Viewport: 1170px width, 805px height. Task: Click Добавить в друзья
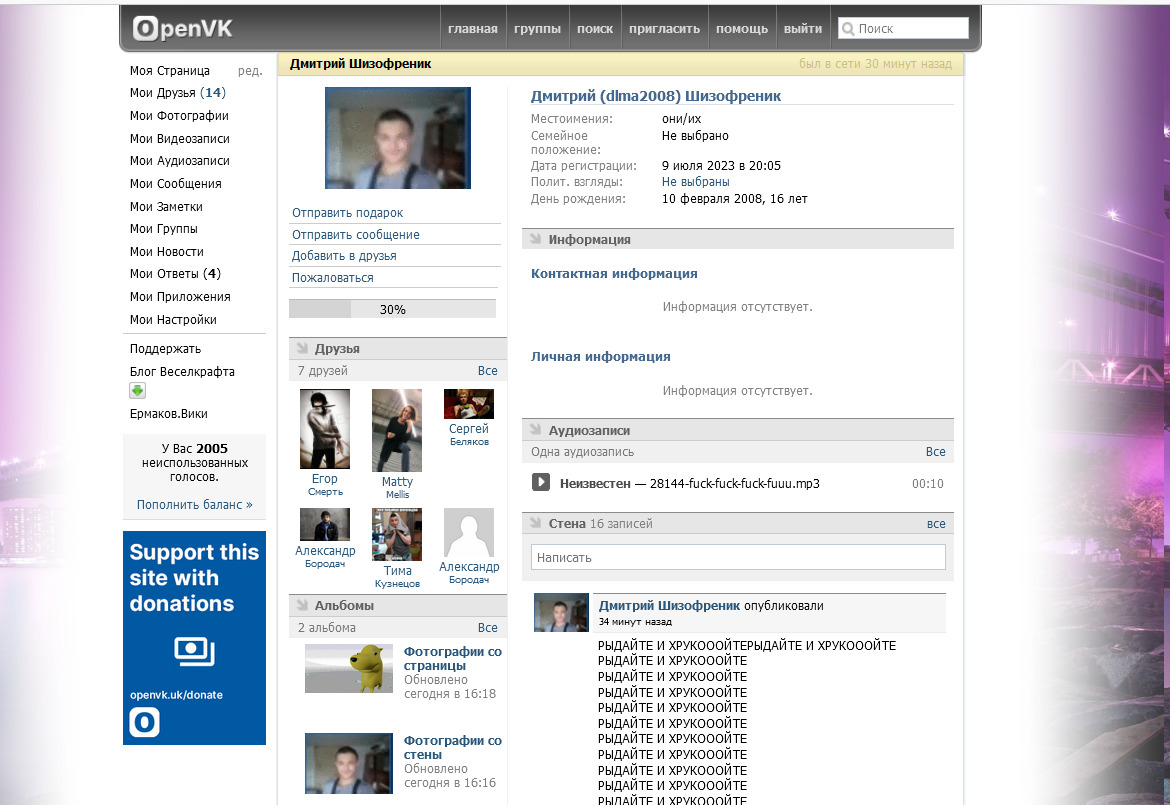pos(344,256)
